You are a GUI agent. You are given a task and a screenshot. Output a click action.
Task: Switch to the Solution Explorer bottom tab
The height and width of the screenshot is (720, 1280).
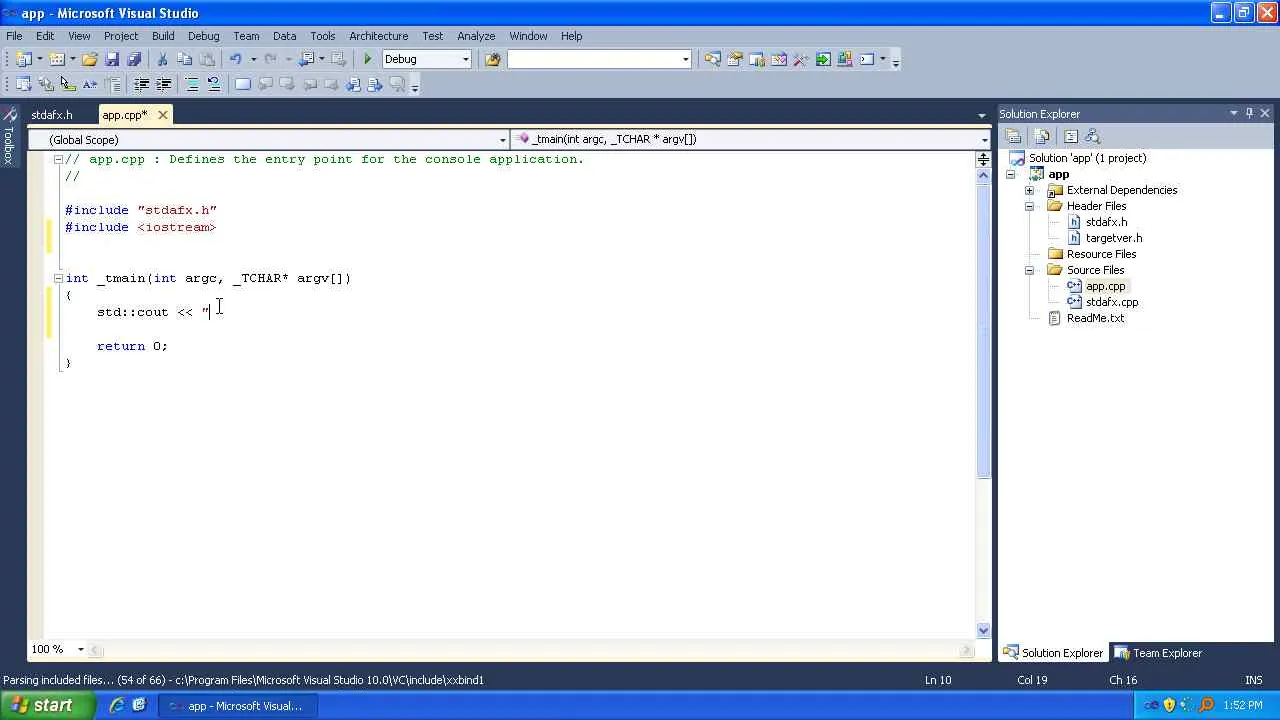[1052, 653]
